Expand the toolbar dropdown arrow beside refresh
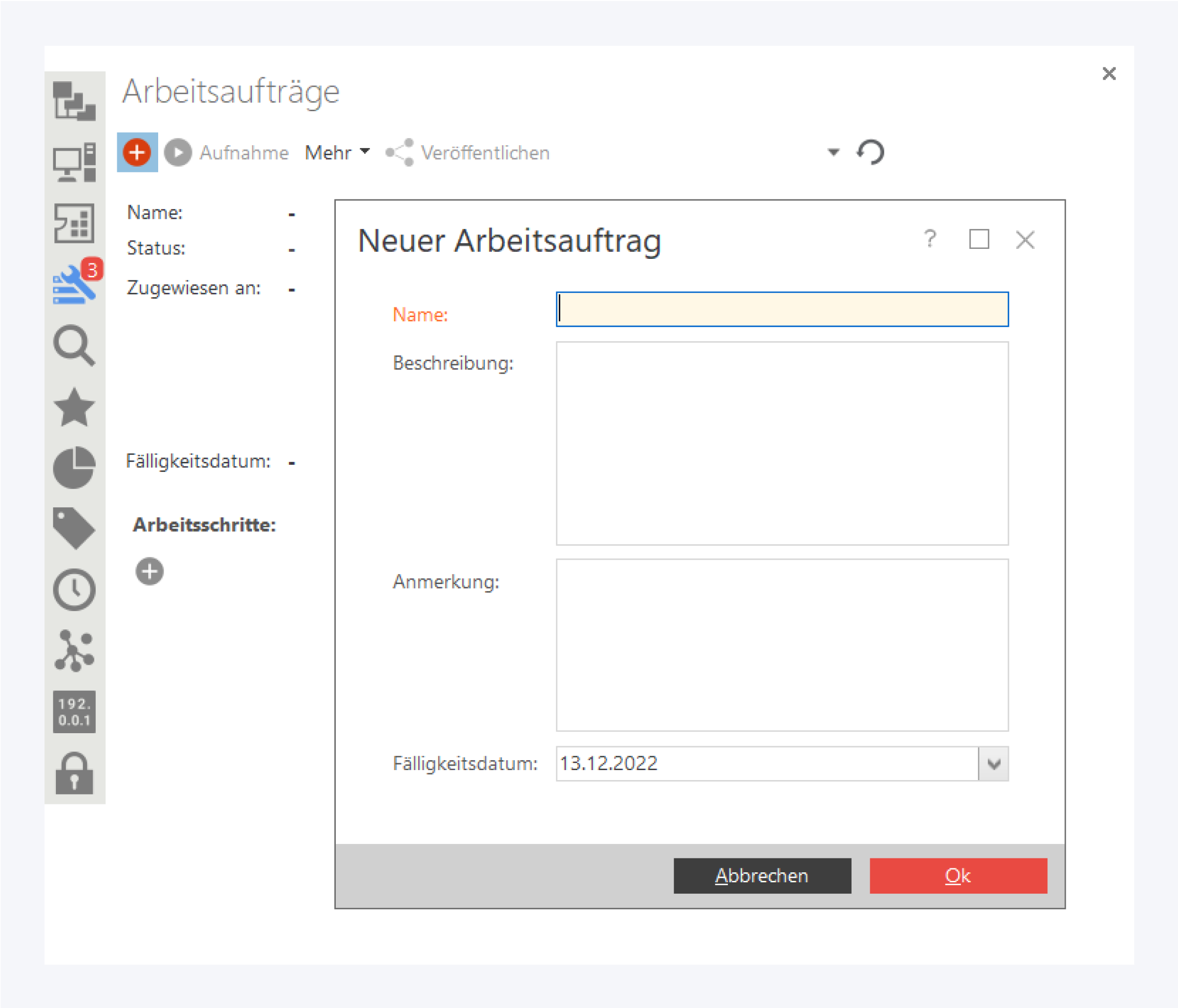1178x1008 pixels. (x=833, y=152)
